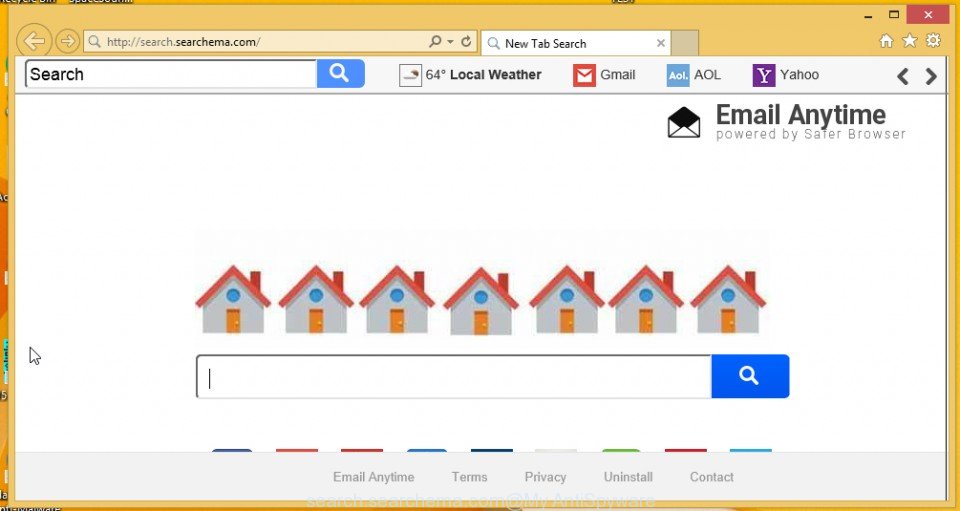Open the browser Tools gear icon

[x=933, y=41]
